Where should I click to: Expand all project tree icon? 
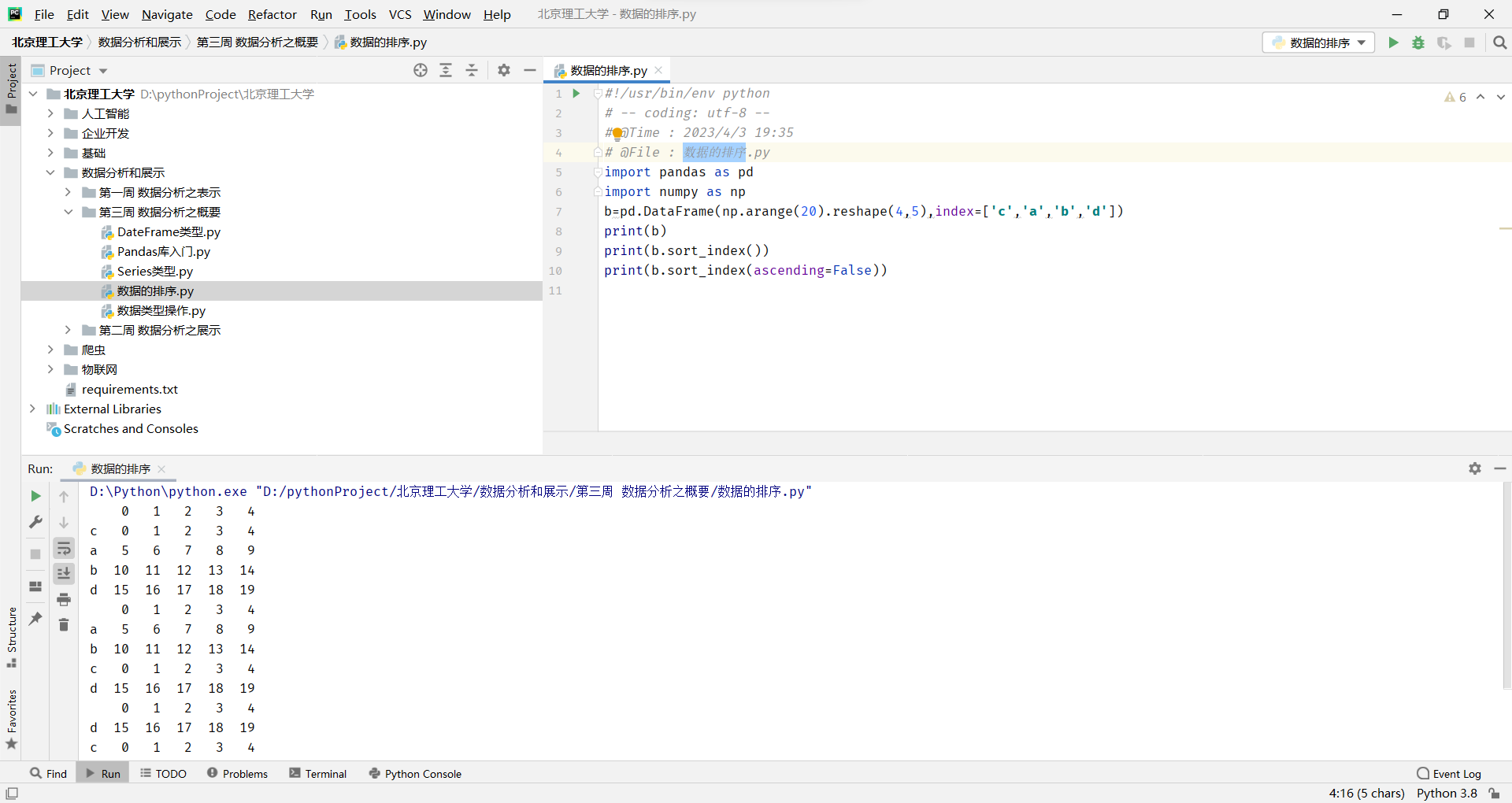[446, 70]
